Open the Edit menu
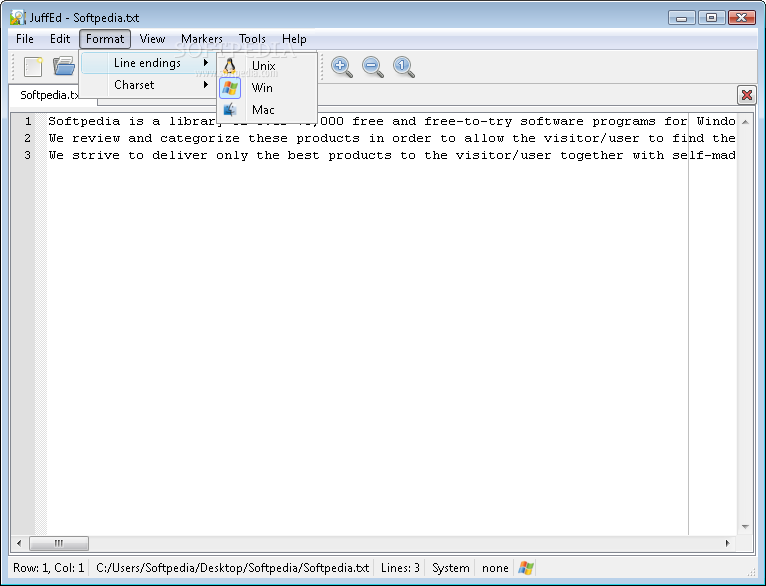 (x=60, y=39)
